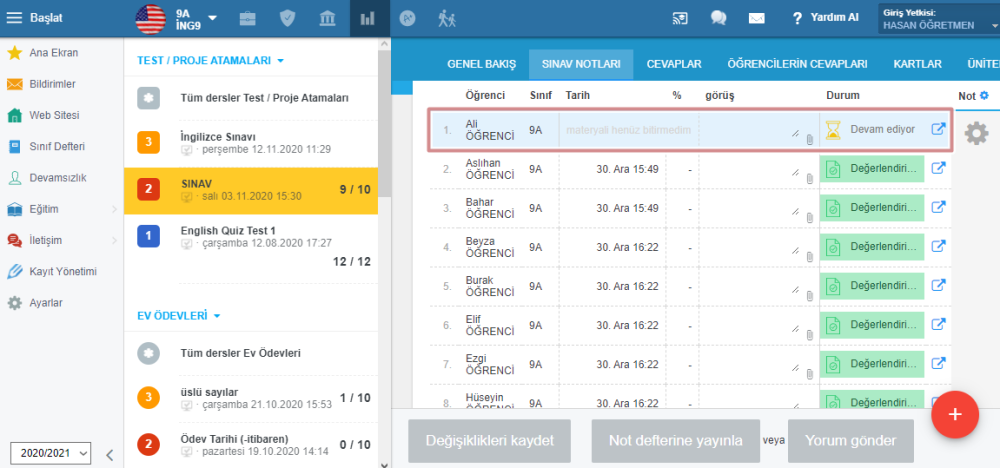
Task: Switch to the GENEL BAKIŞ tab
Action: (x=482, y=64)
